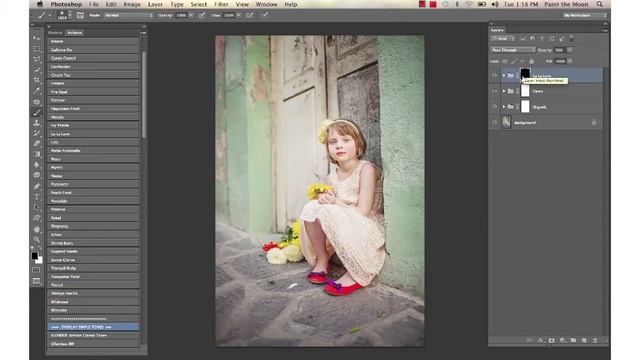Select the Blur tool
This screenshot has height=360, width=640.
coord(37,165)
